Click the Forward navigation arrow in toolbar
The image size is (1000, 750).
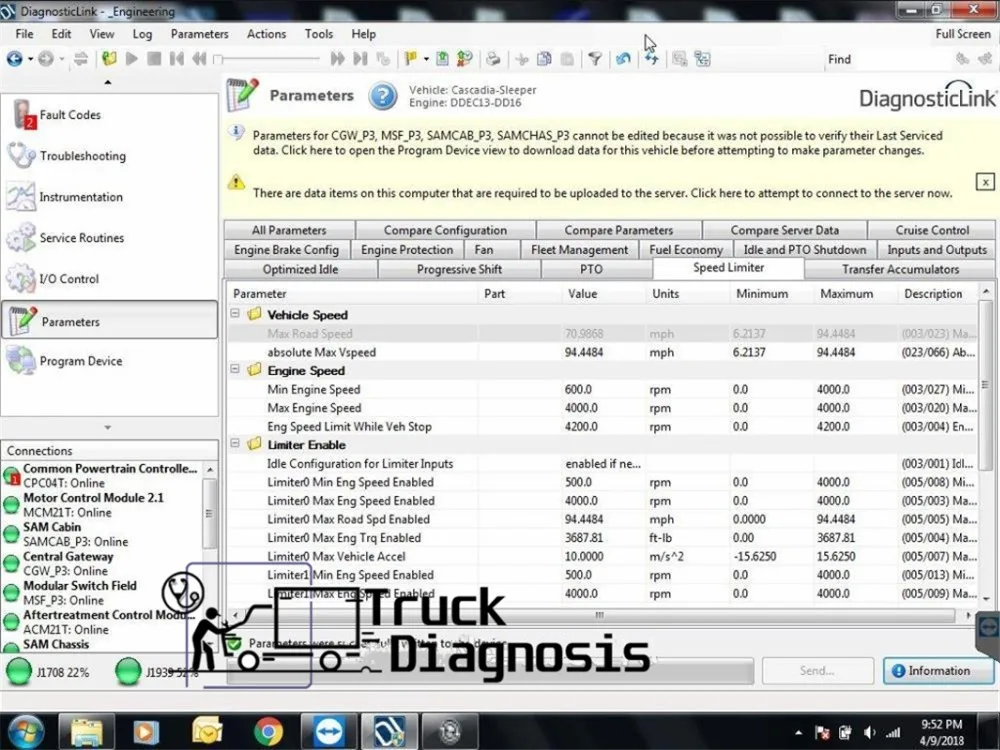pyautogui.click(x=45, y=59)
